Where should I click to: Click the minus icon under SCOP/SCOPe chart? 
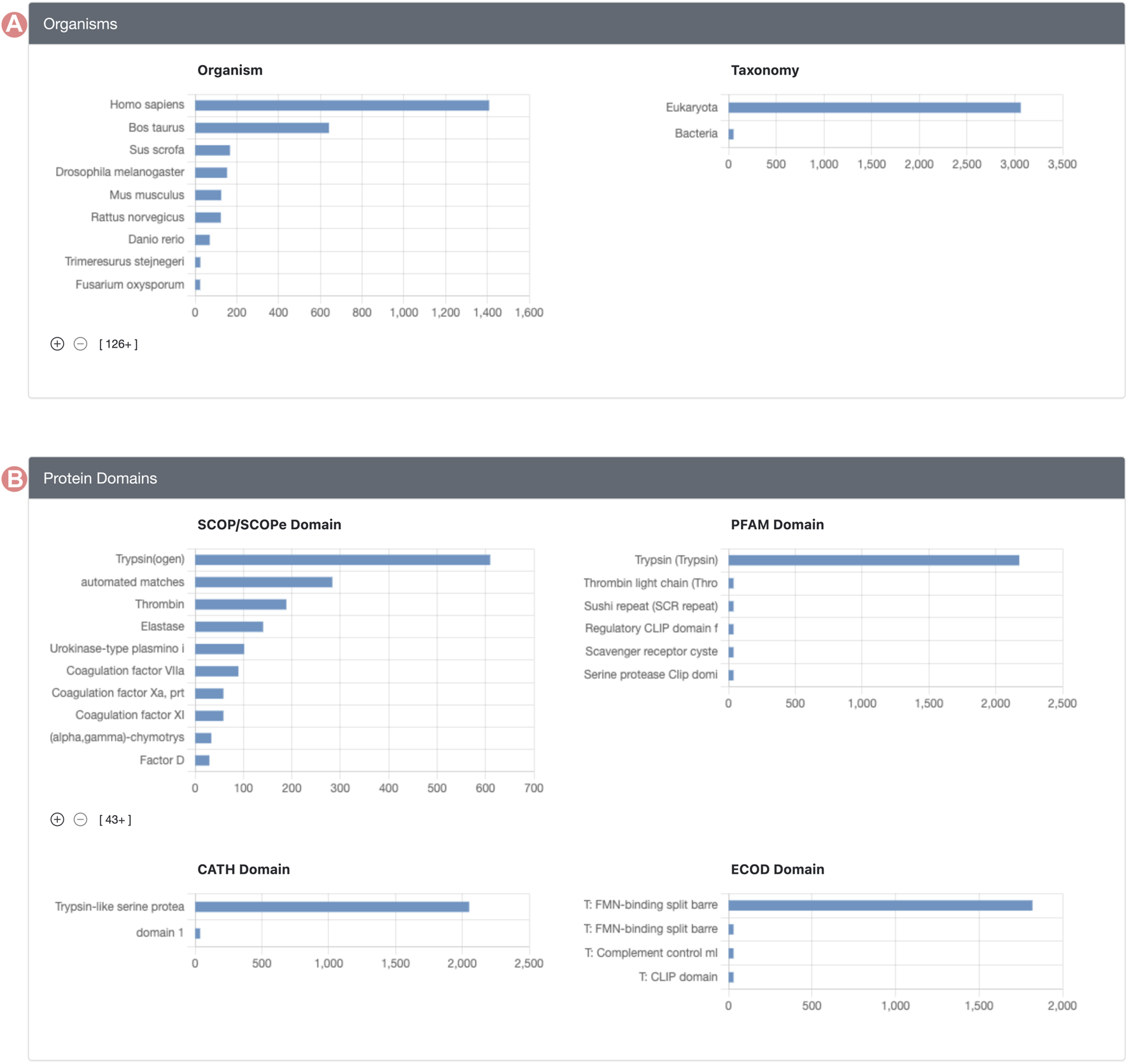pyautogui.click(x=80, y=819)
